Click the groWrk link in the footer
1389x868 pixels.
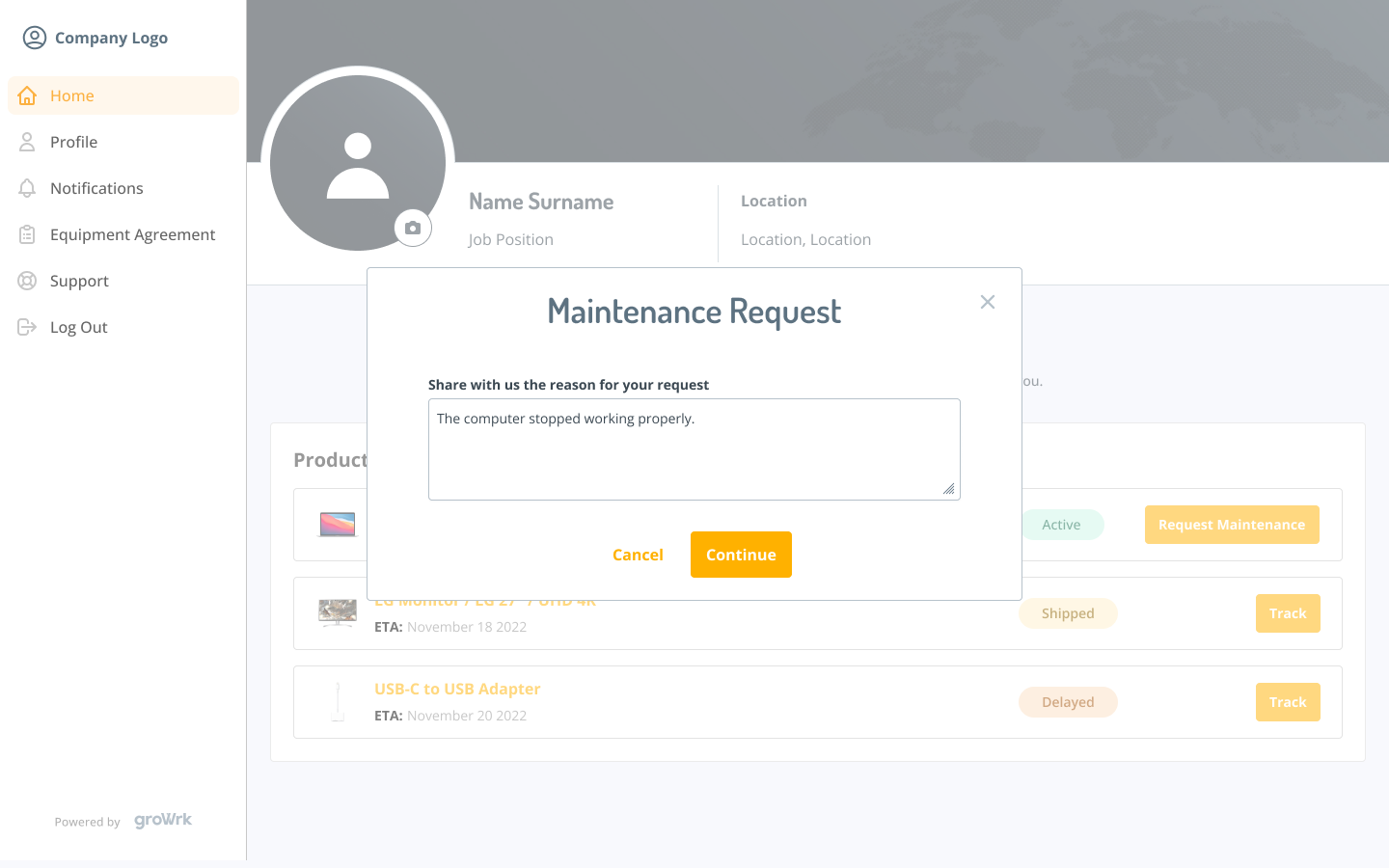pyautogui.click(x=162, y=820)
